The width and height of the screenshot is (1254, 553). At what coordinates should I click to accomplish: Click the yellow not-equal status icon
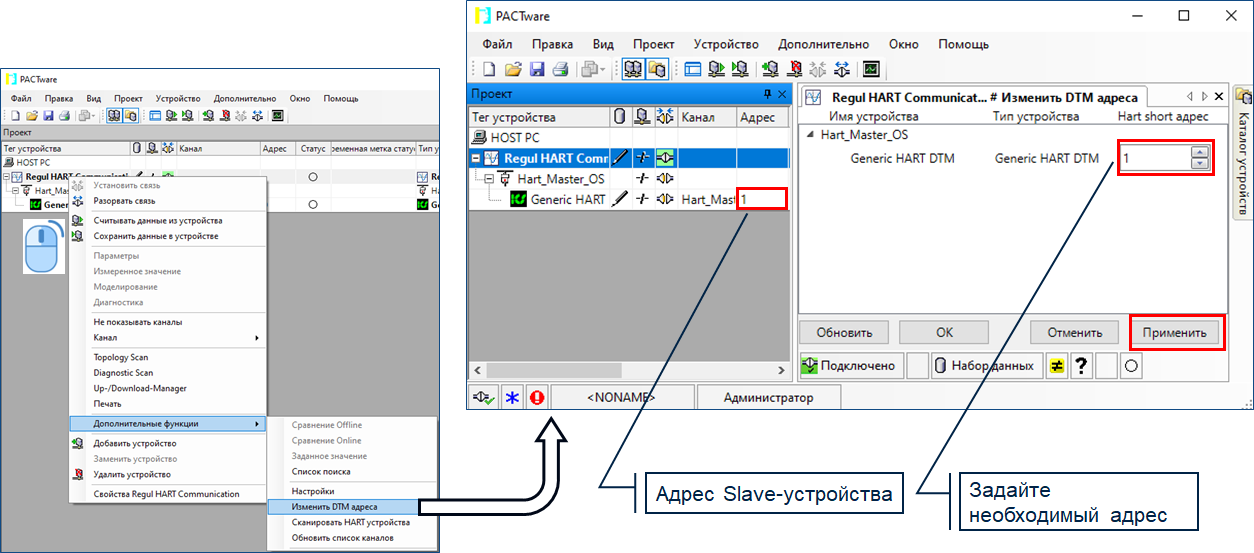click(x=1055, y=366)
